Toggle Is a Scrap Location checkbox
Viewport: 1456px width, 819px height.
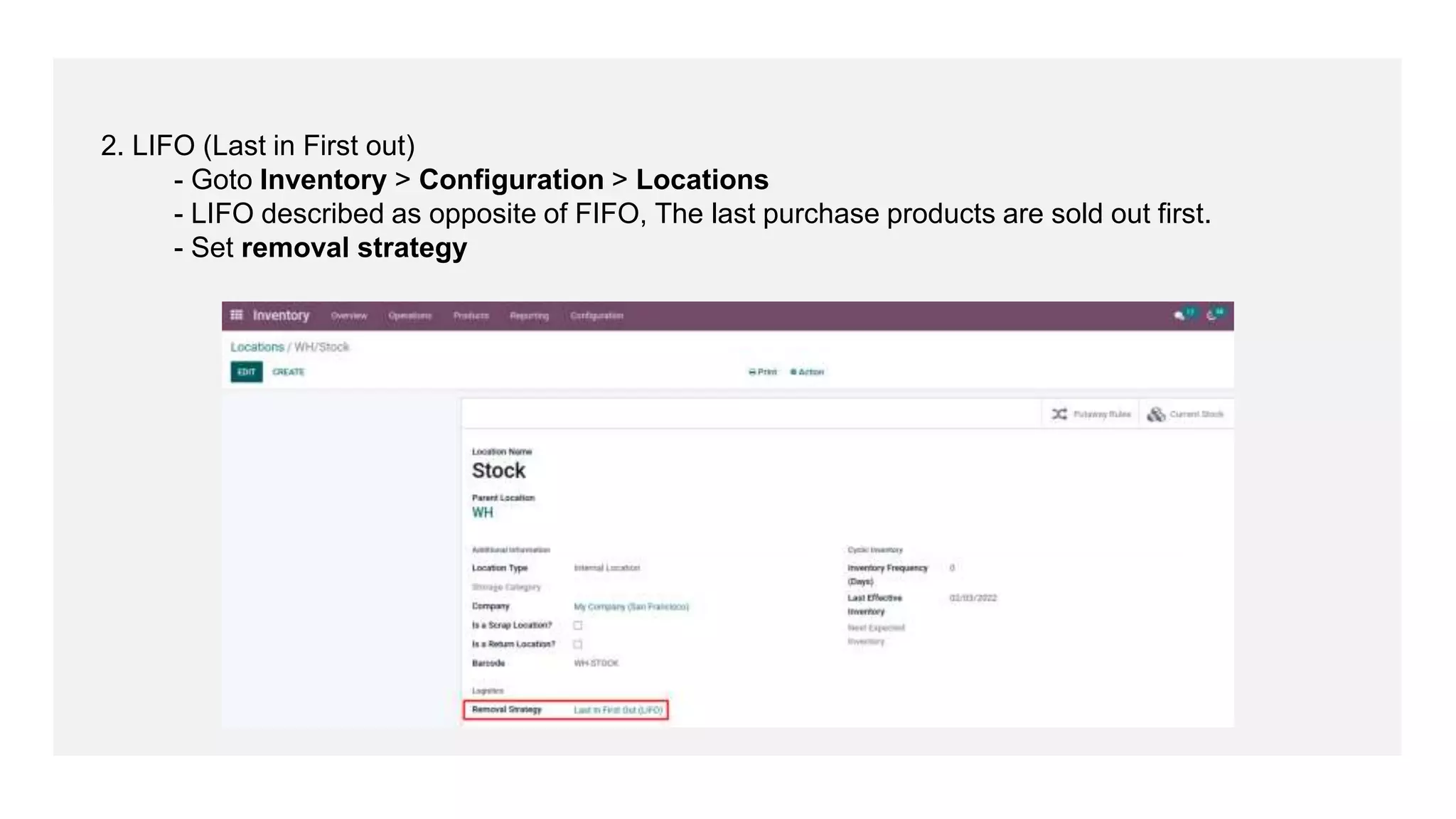tap(578, 626)
